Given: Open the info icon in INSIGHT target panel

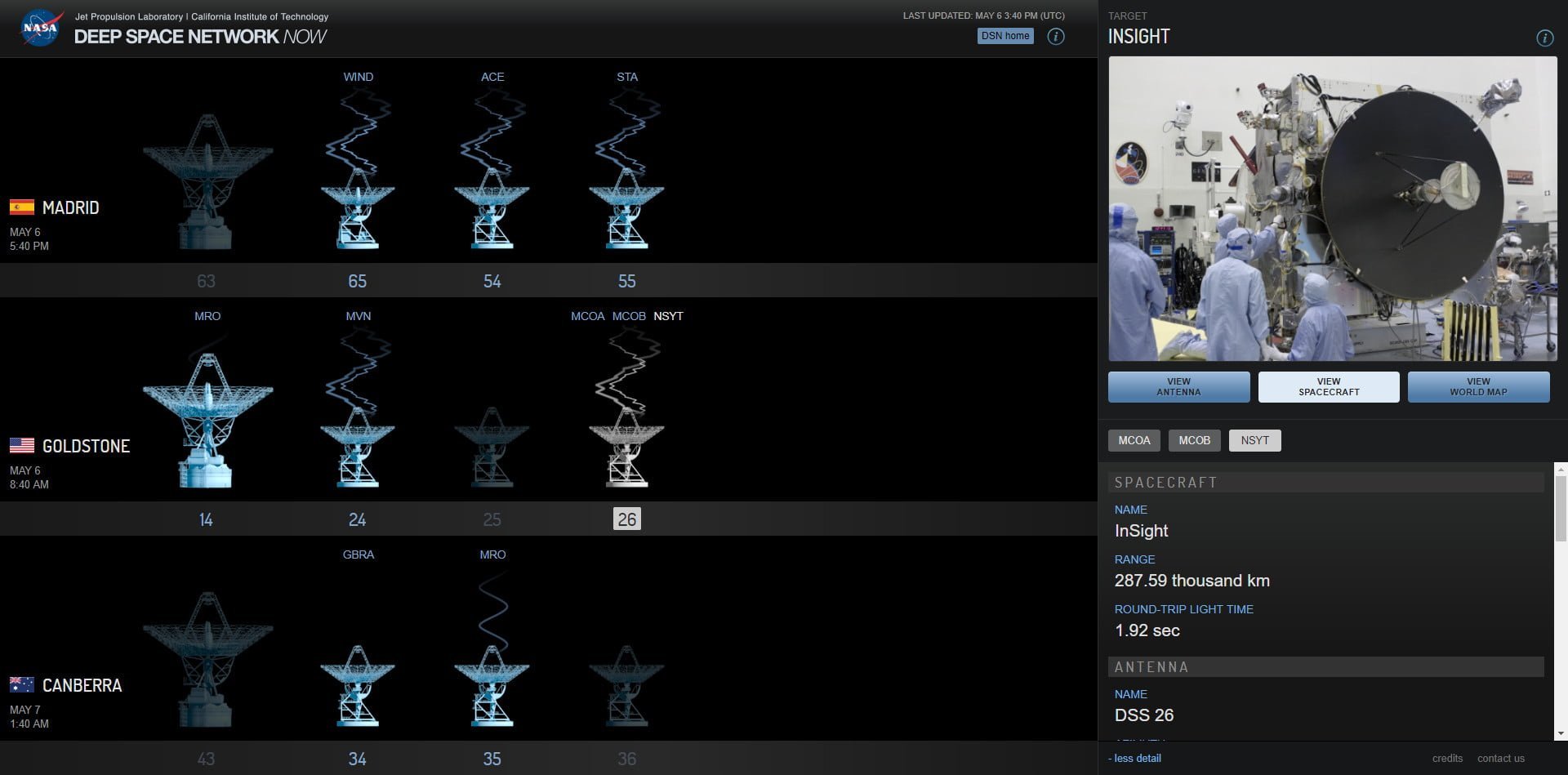Looking at the screenshot, I should click(x=1544, y=38).
